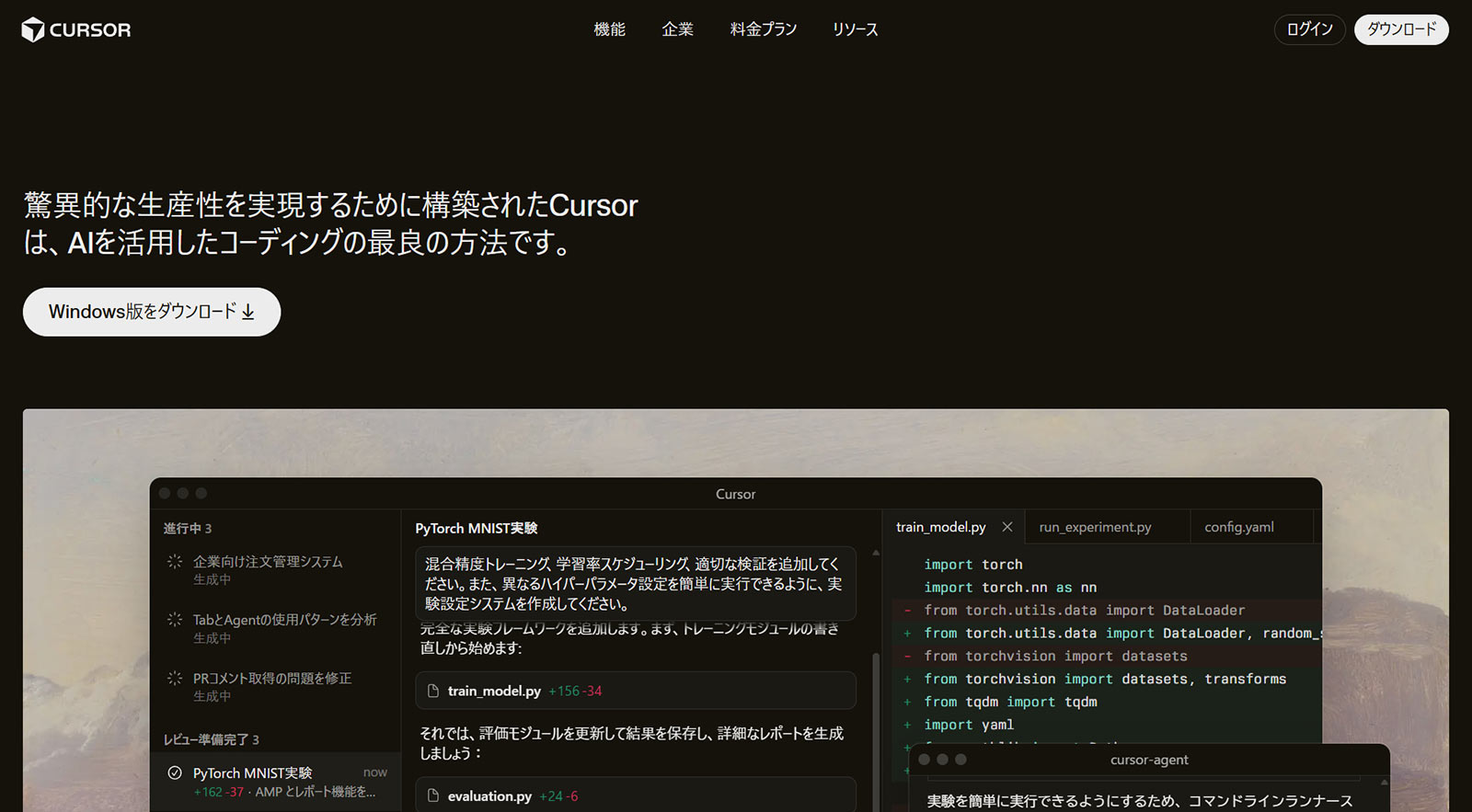1472x812 pixels.
Task: Click the download arrow icon on Windows button
Action: click(247, 313)
